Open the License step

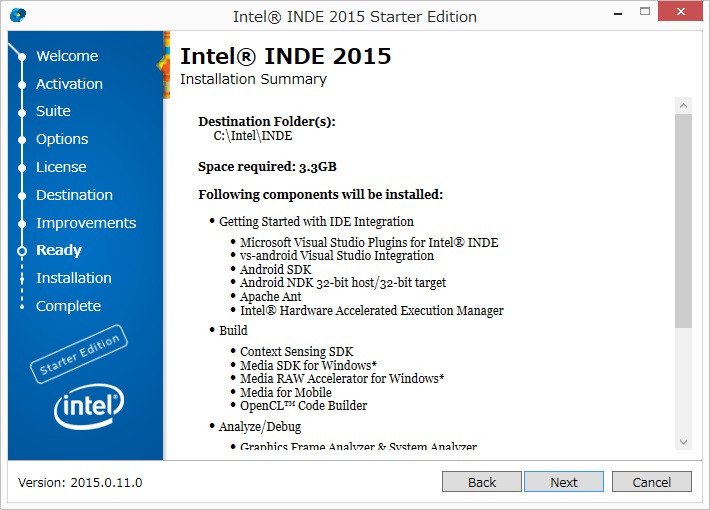61,167
